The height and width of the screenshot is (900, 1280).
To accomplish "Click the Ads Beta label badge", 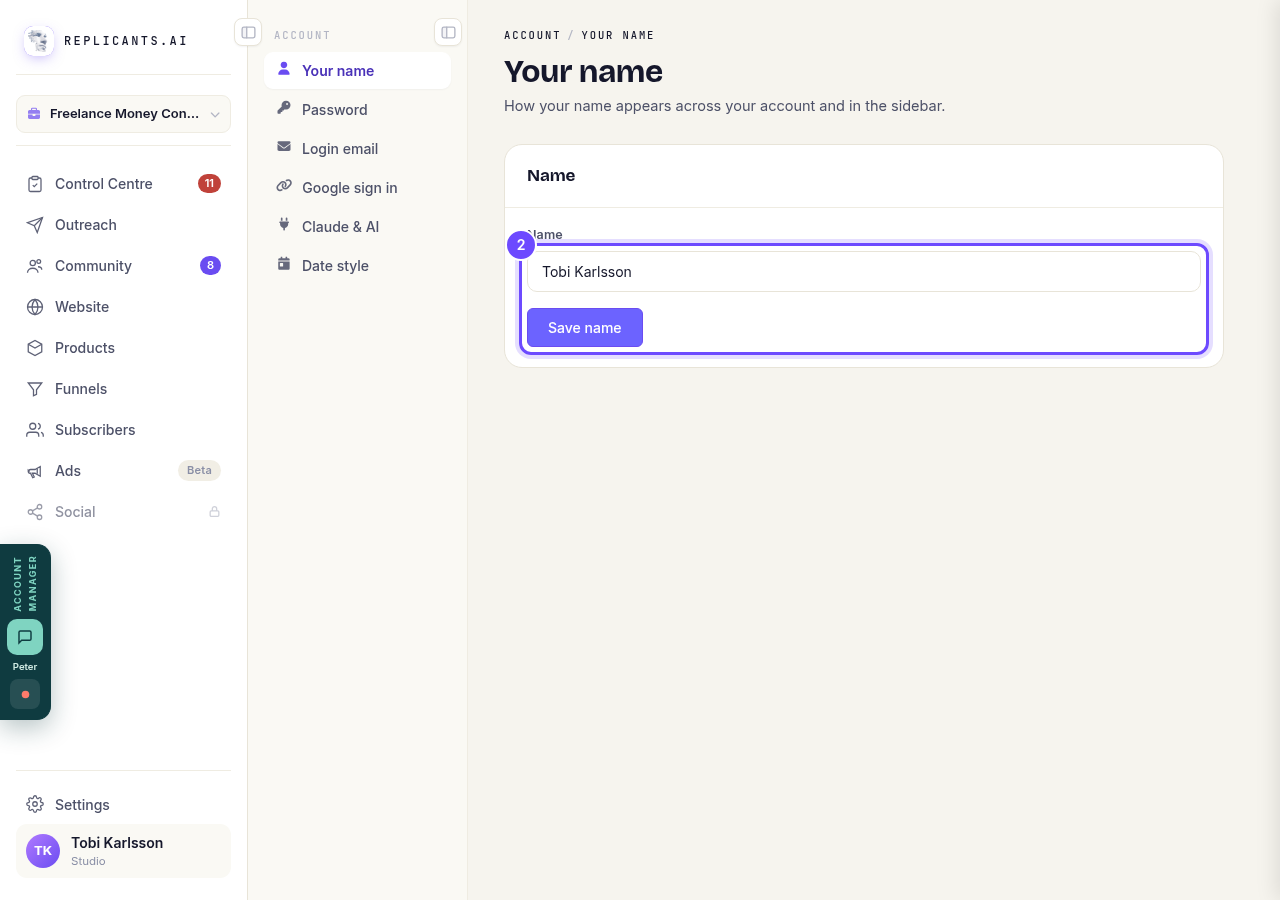I will point(199,471).
